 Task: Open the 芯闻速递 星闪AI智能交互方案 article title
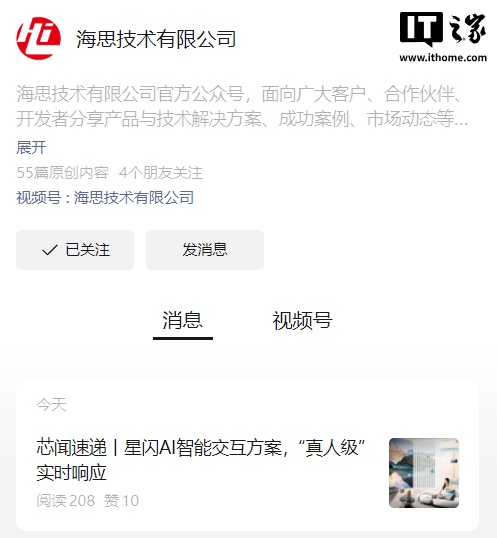click(200, 460)
